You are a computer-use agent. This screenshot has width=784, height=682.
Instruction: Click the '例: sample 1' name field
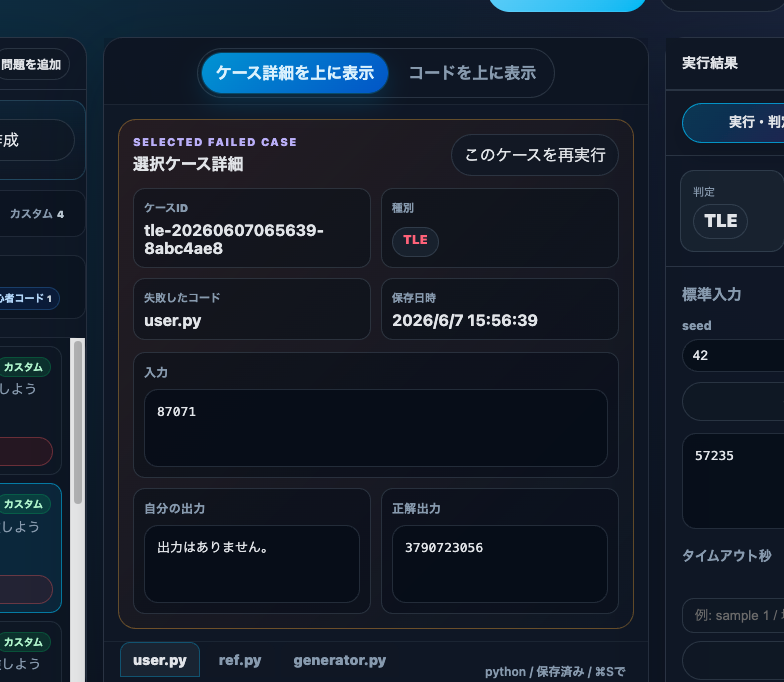pyautogui.click(x=733, y=615)
